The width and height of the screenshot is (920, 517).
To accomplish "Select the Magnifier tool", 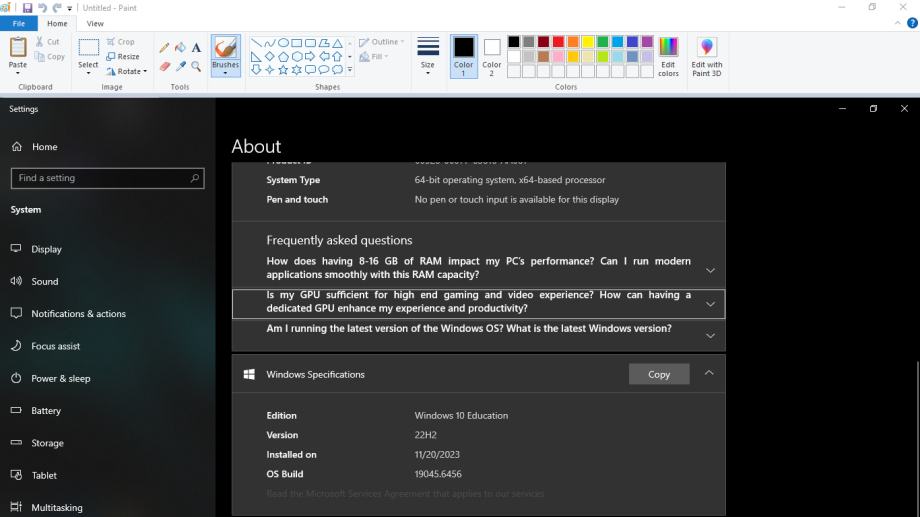I will [196, 66].
